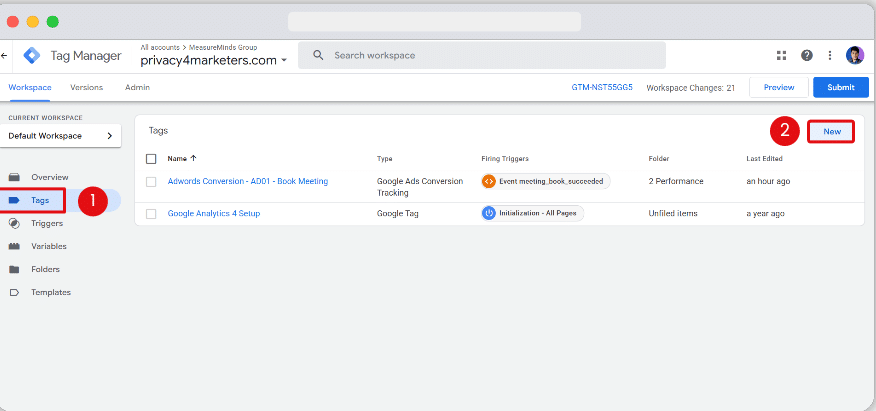
Task: Open the Adwords Conversion - AD01 tag link
Action: pyautogui.click(x=248, y=181)
